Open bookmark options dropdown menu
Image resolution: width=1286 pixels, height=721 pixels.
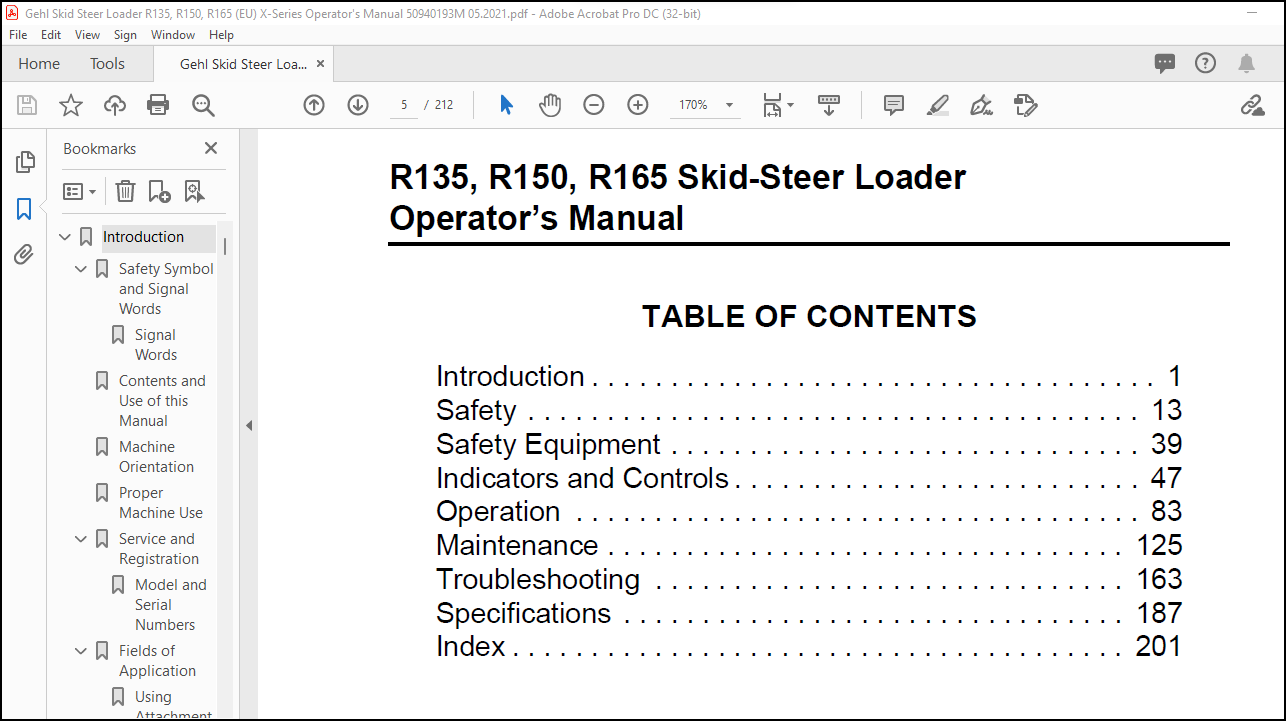coord(79,191)
